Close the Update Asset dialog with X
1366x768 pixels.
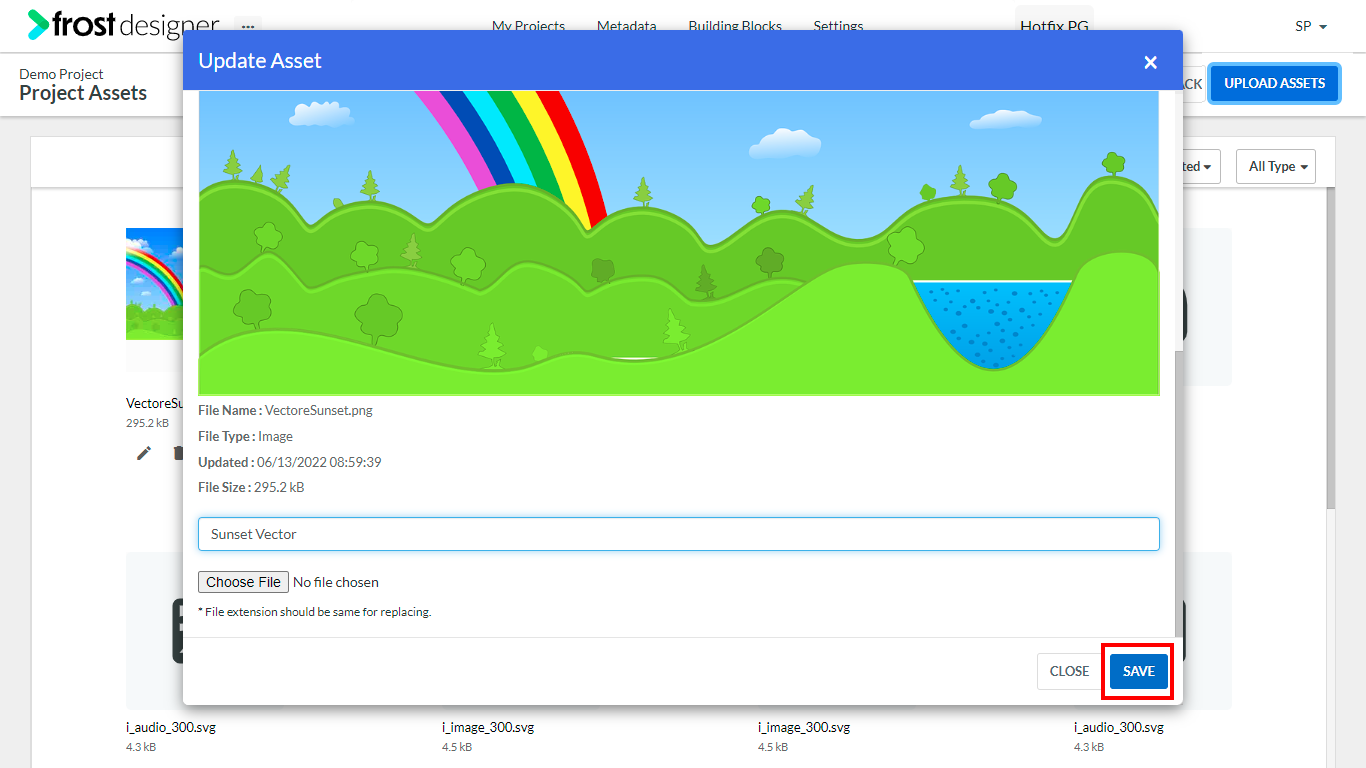[1150, 62]
